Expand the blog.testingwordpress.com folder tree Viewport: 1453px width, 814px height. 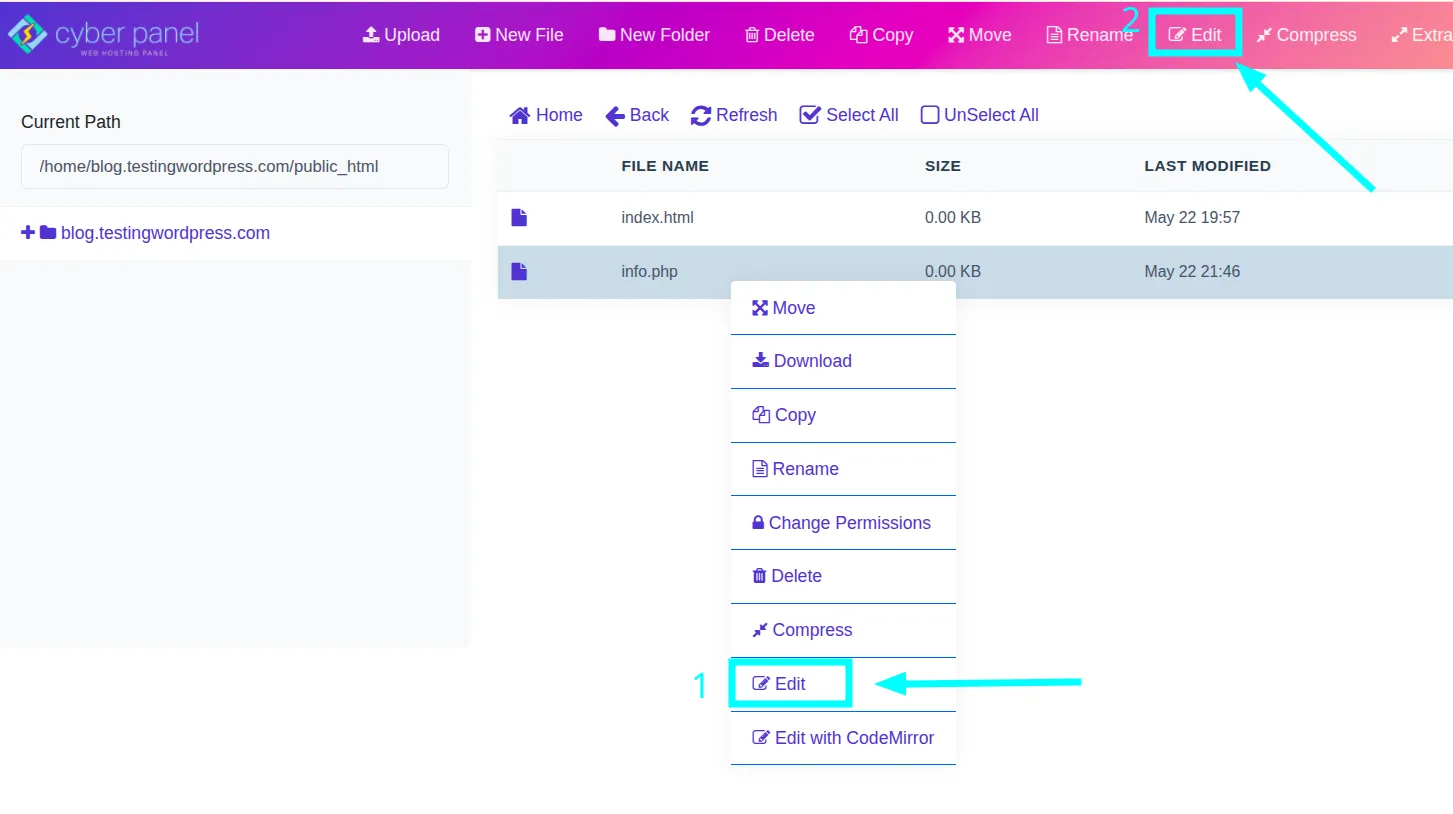(x=28, y=233)
